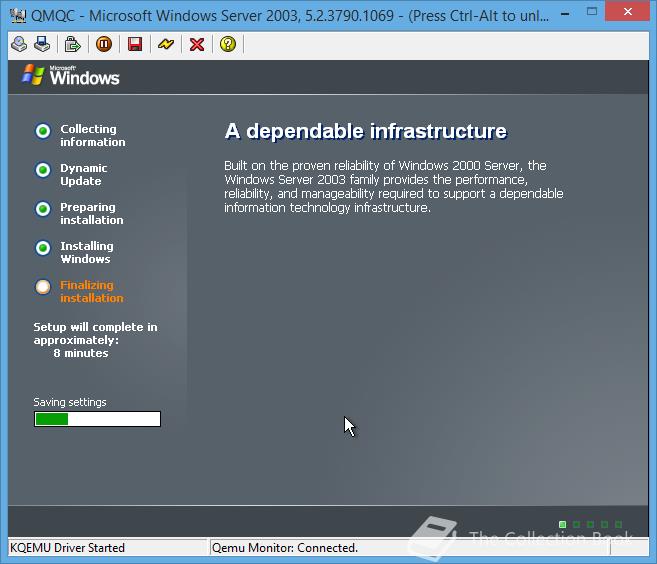Click the 'Saving settings' status label
This screenshot has height=564, width=657.
(x=70, y=402)
